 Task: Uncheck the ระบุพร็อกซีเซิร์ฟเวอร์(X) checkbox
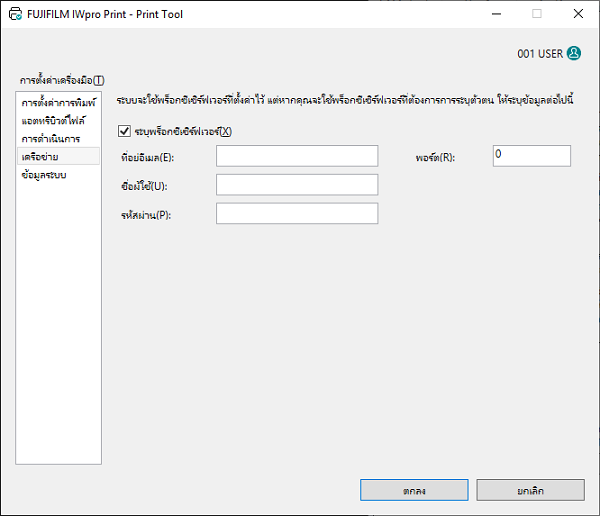125,131
